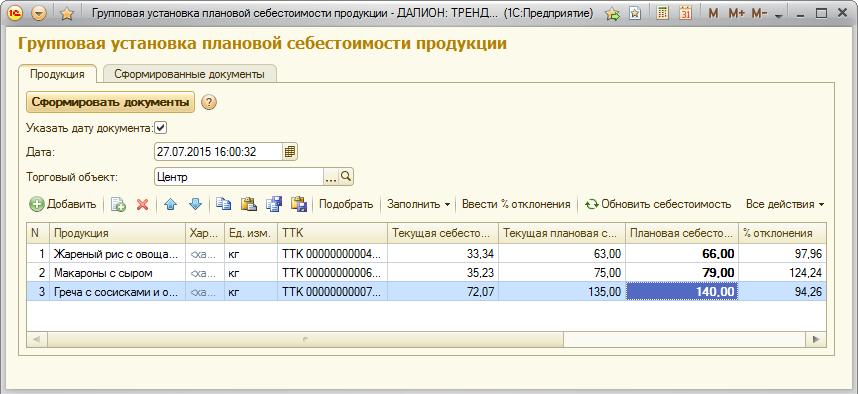Toggle the Указать дату документа checkbox
This screenshot has height=394, width=858.
(x=160, y=128)
